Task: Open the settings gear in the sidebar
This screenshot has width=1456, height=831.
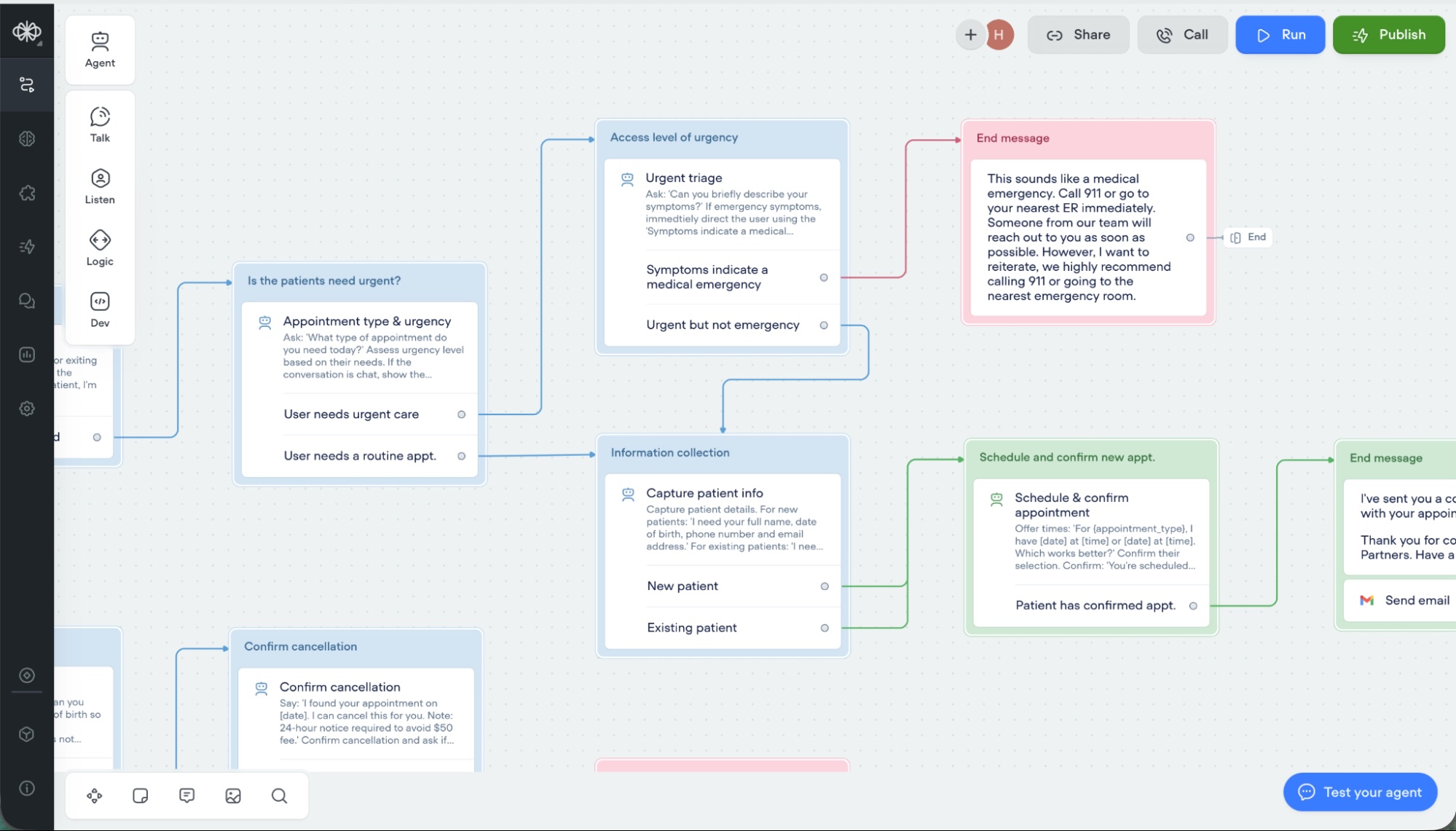Action: pyautogui.click(x=27, y=409)
